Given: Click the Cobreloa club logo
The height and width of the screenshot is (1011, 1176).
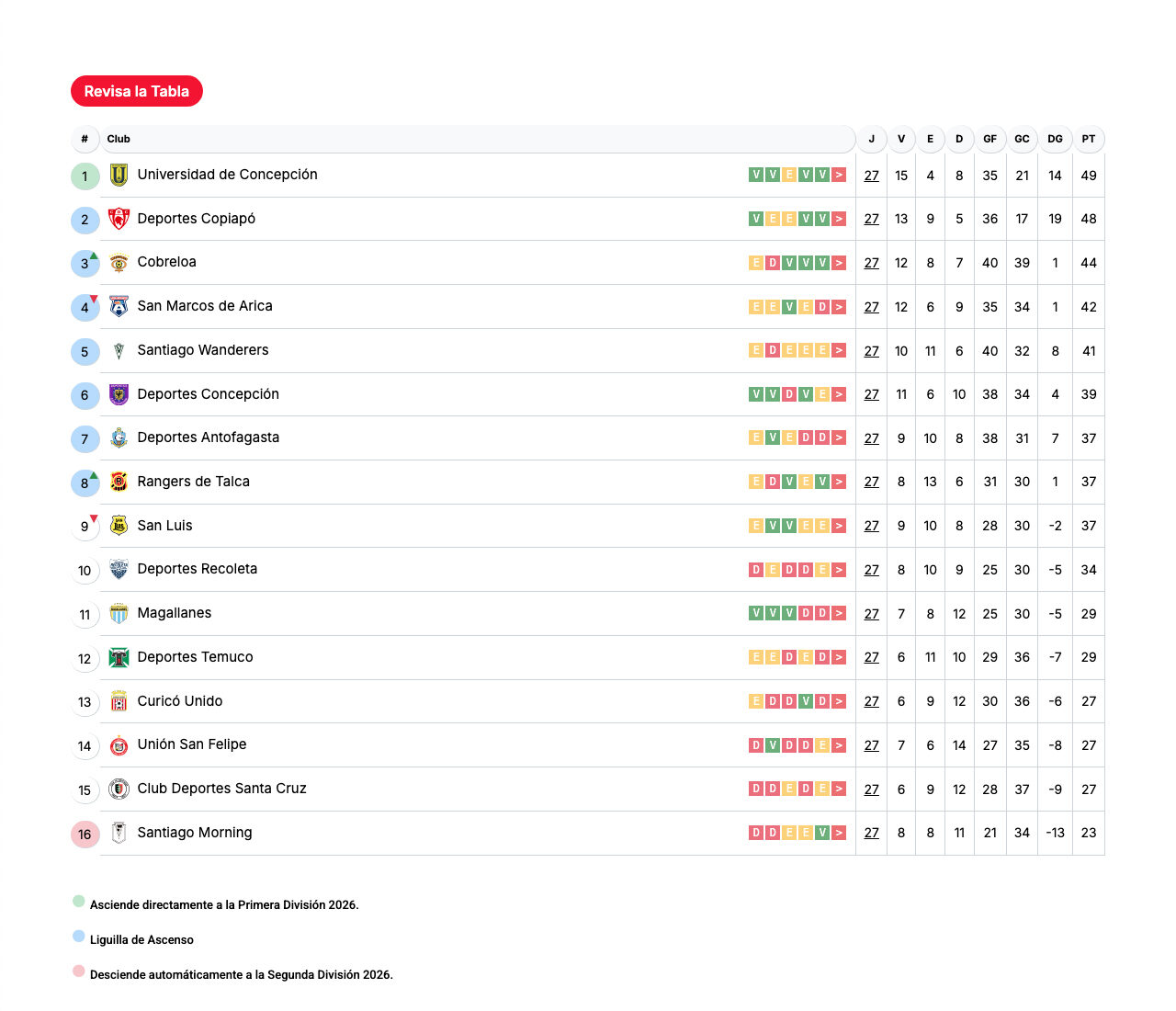Looking at the screenshot, I should pos(119,263).
